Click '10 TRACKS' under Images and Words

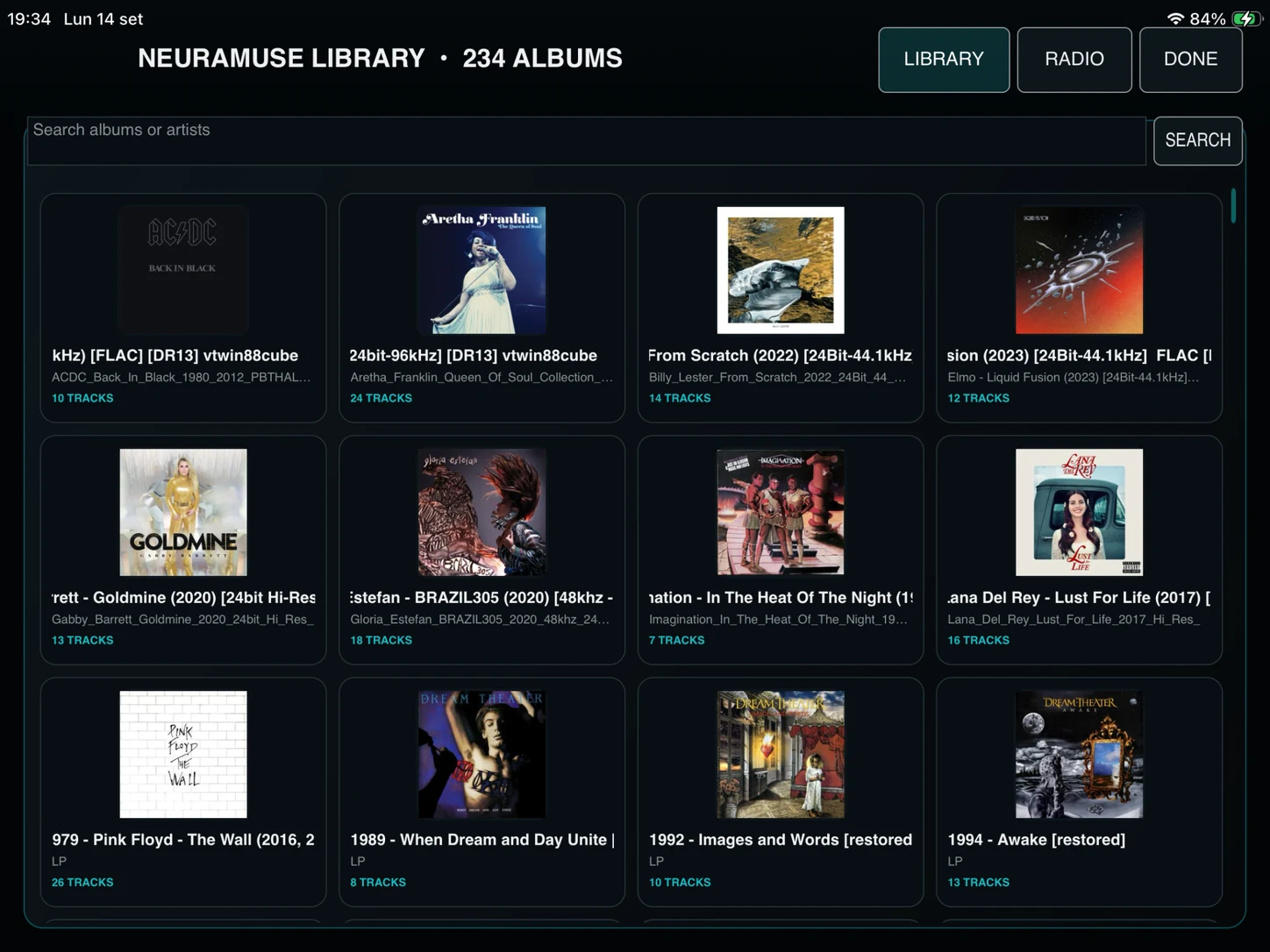click(680, 882)
